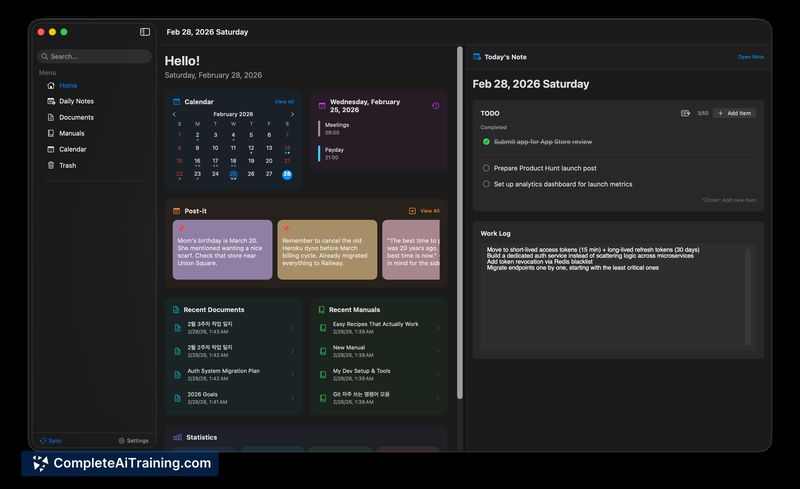This screenshot has width=800, height=489.
Task: Click in the Search field
Action: (94, 56)
